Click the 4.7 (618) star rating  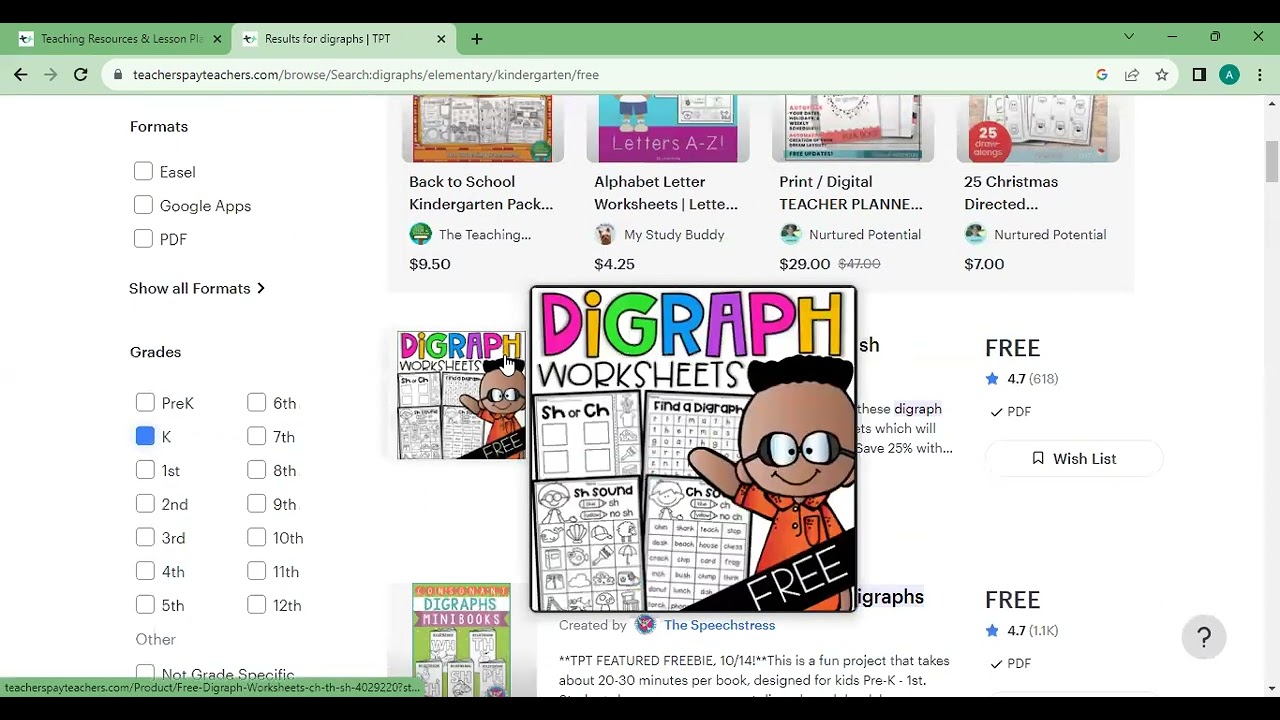(x=1021, y=379)
